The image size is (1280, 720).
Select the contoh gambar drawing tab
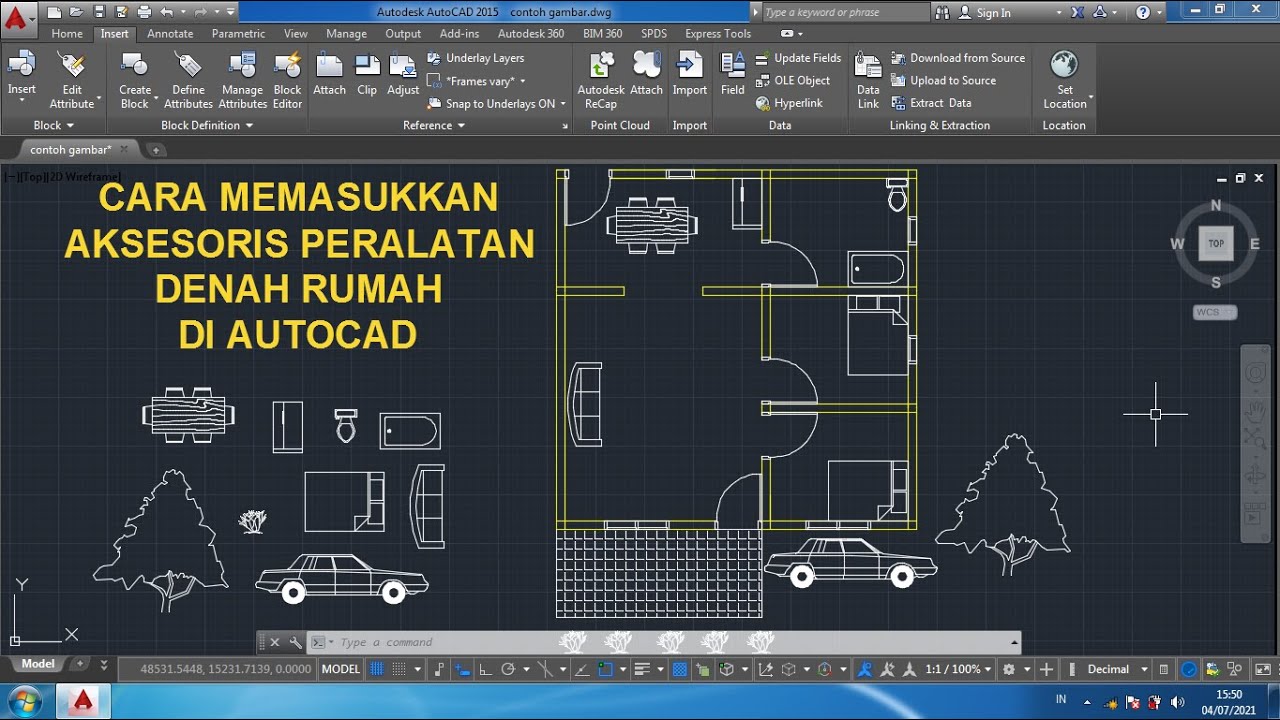[x=76, y=149]
